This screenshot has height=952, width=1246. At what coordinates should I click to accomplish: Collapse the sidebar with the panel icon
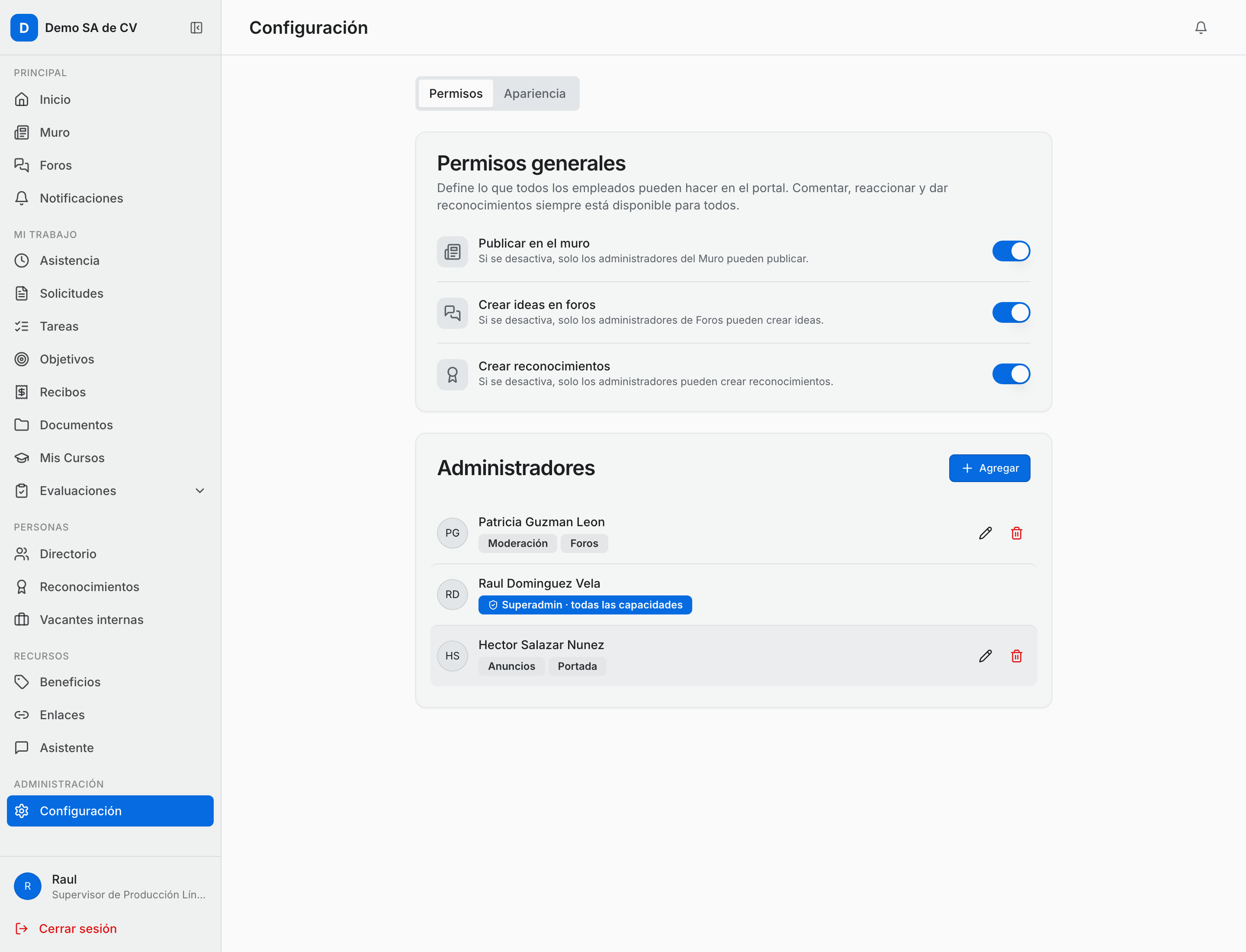click(x=196, y=28)
